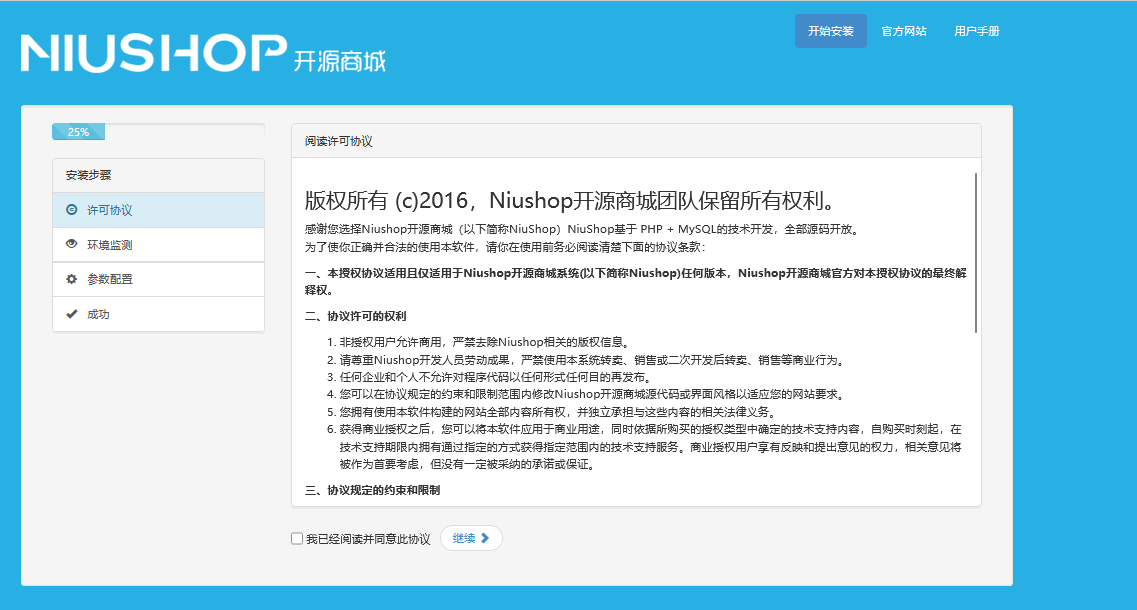1137x610 pixels.
Task: Click the NIUSHOP logo
Action: tap(154, 53)
